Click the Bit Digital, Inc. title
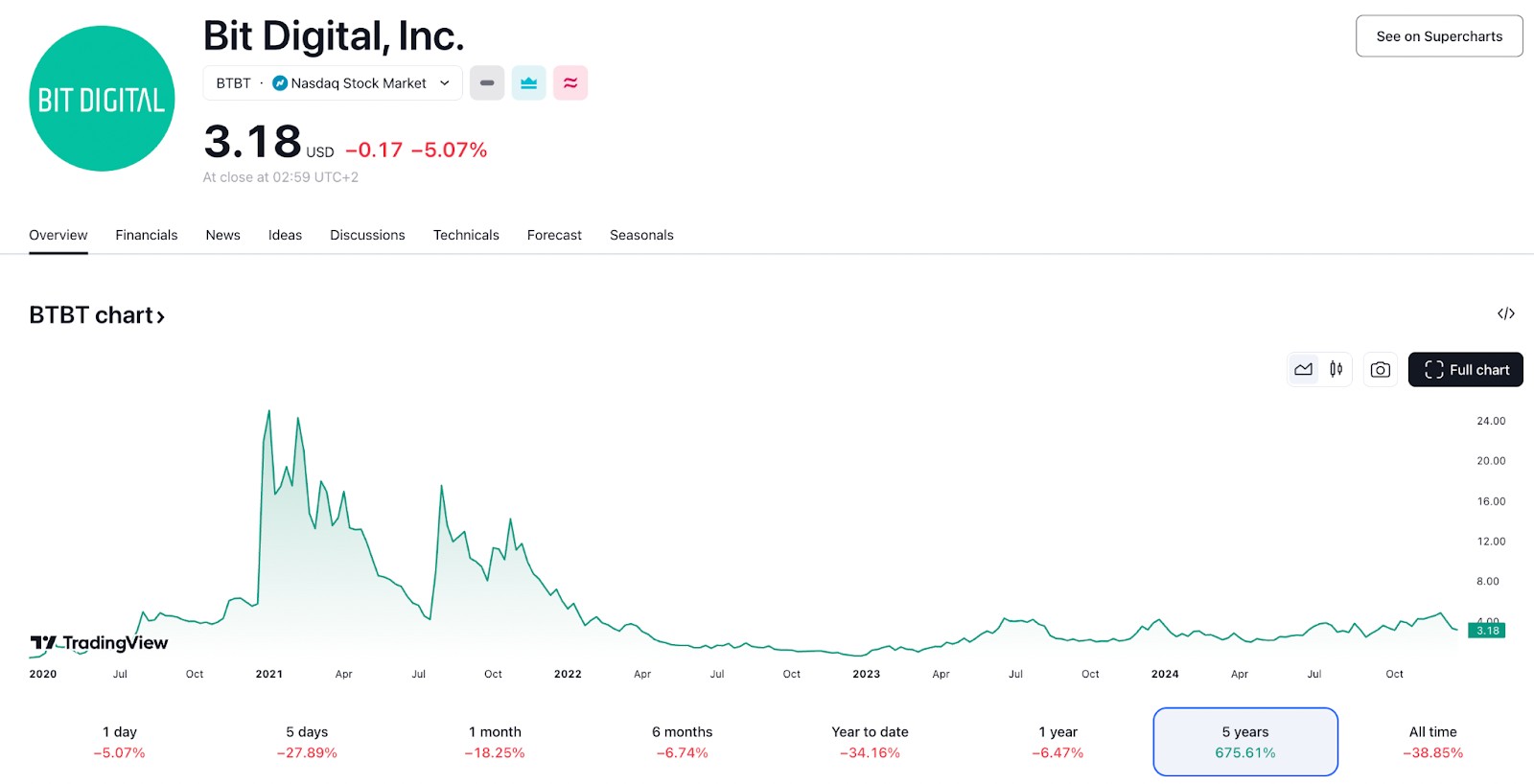Screen dimensions: 1534x784 pos(334,36)
